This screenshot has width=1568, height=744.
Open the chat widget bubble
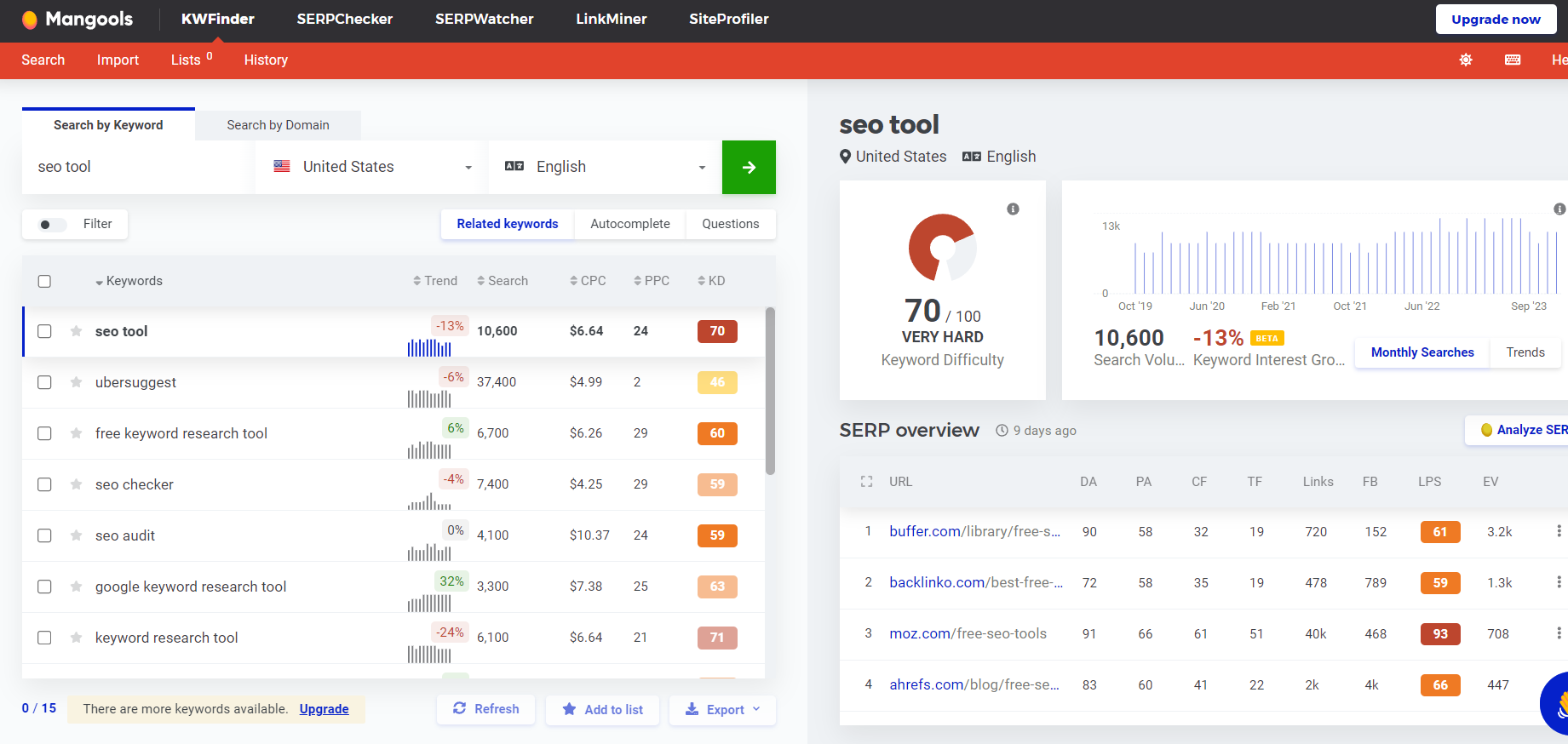pyautogui.click(x=1555, y=703)
